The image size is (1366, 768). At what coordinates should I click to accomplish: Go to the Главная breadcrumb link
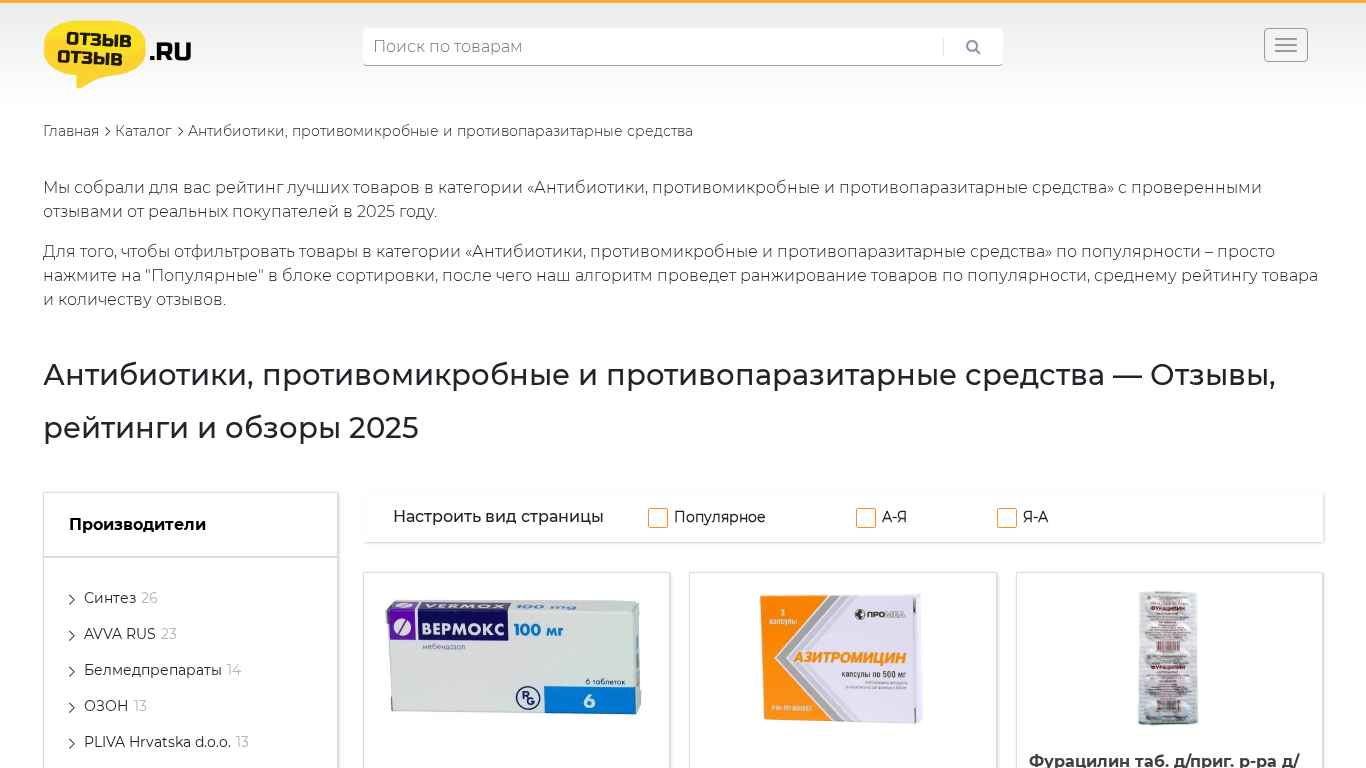coord(71,131)
